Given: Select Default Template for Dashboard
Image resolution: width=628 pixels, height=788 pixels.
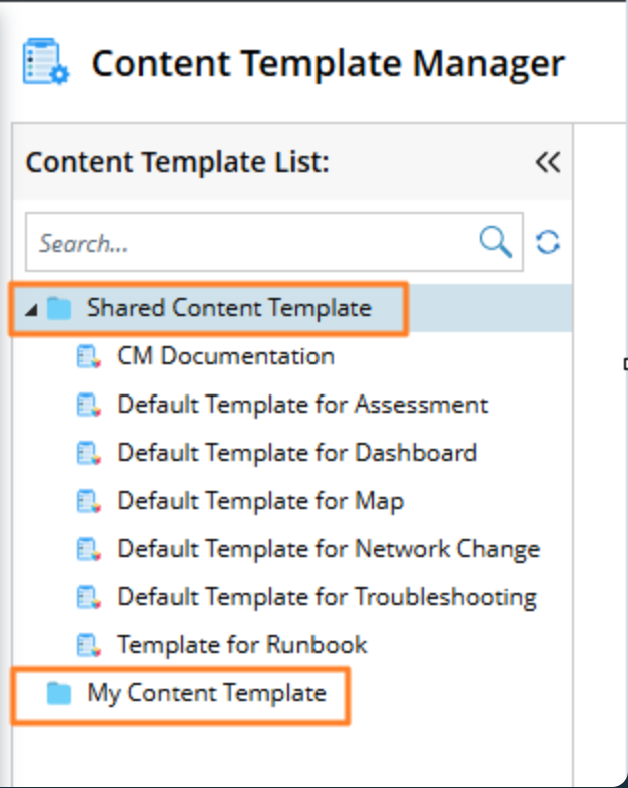Looking at the screenshot, I should (x=296, y=453).
